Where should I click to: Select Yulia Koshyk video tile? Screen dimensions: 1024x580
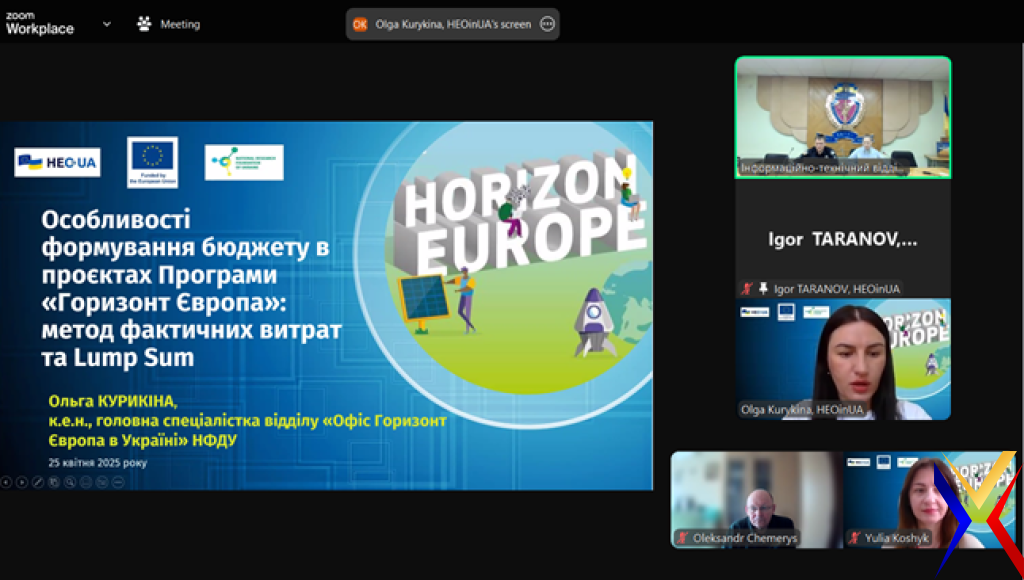(x=929, y=499)
